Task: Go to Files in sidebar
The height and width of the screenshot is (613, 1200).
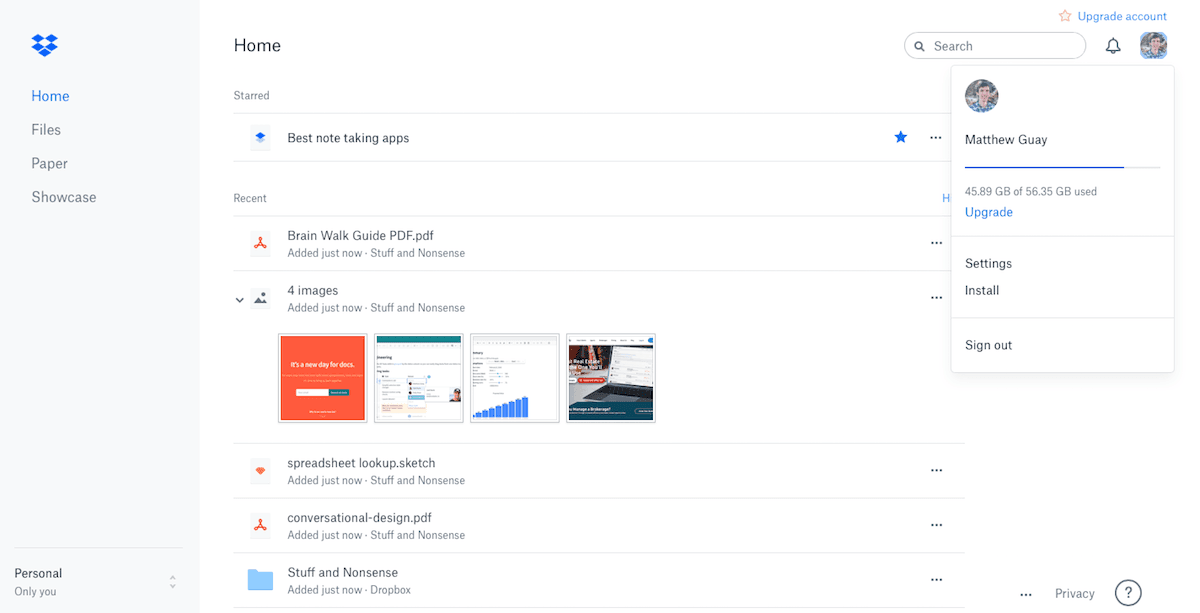Action: 46,129
